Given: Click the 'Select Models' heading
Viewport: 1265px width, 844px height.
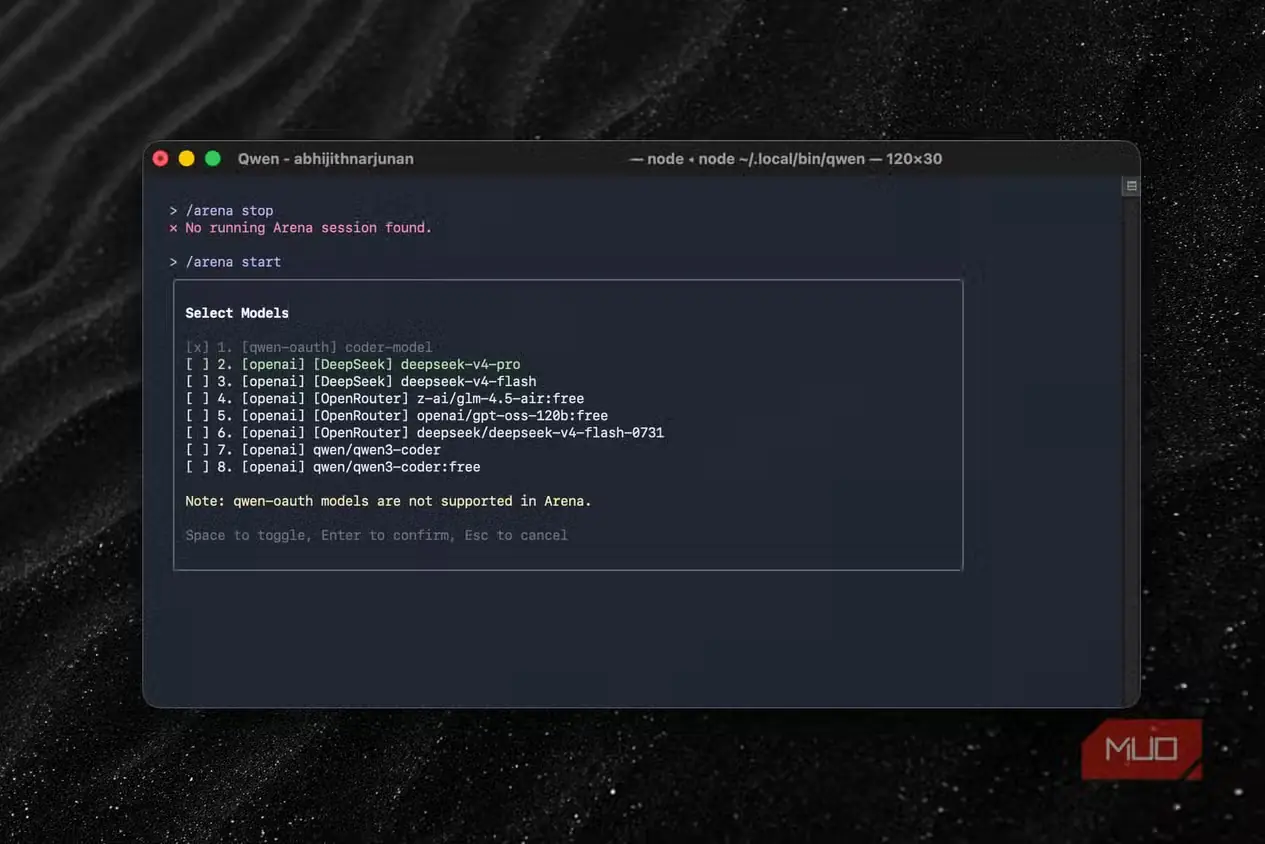Looking at the screenshot, I should 237,313.
